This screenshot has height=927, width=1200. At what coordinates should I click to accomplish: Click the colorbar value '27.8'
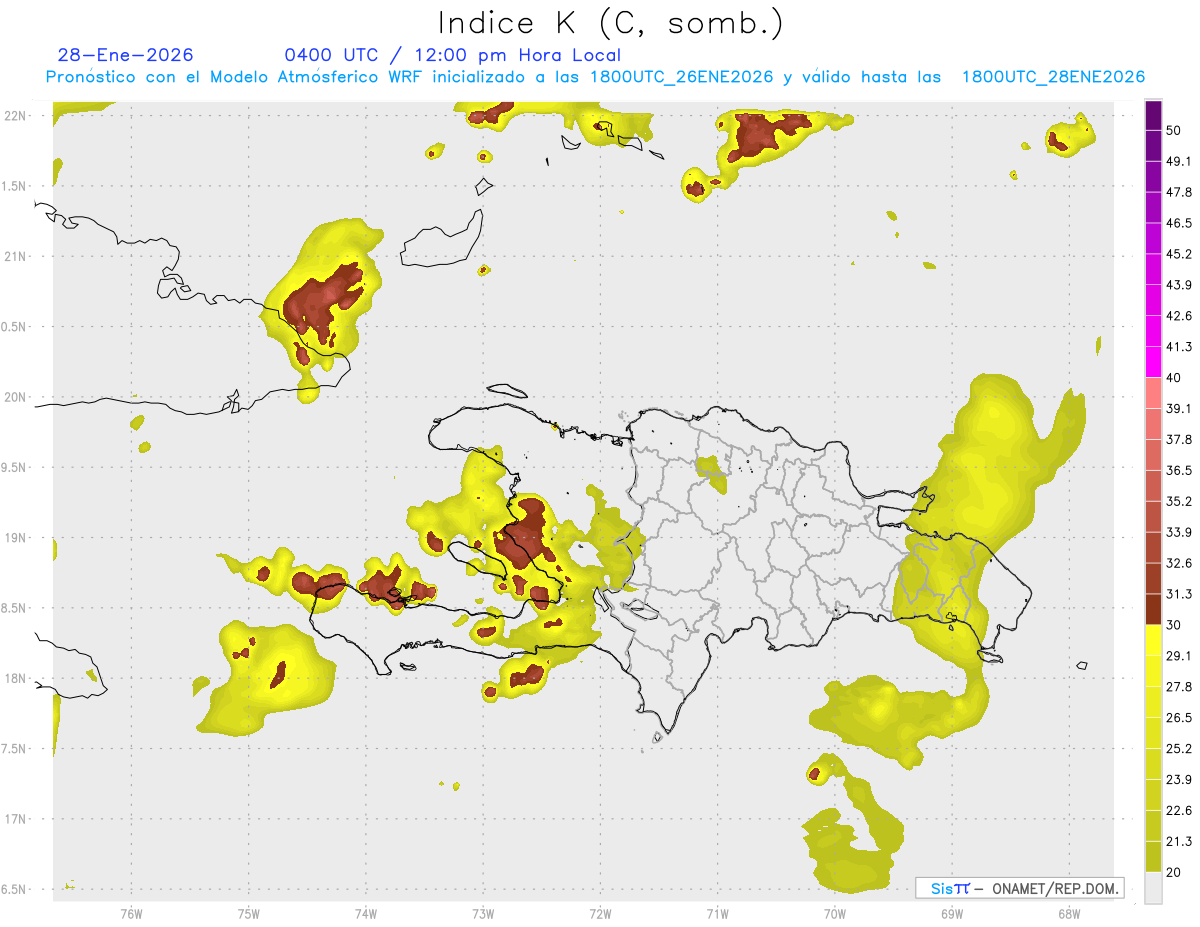[x=1179, y=687]
